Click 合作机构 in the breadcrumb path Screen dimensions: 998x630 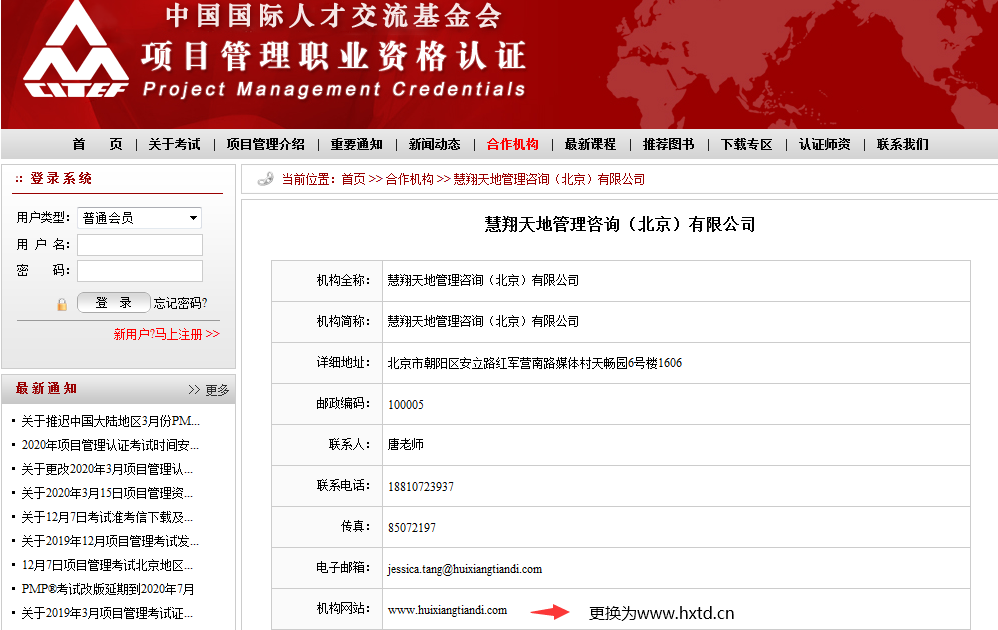point(409,180)
